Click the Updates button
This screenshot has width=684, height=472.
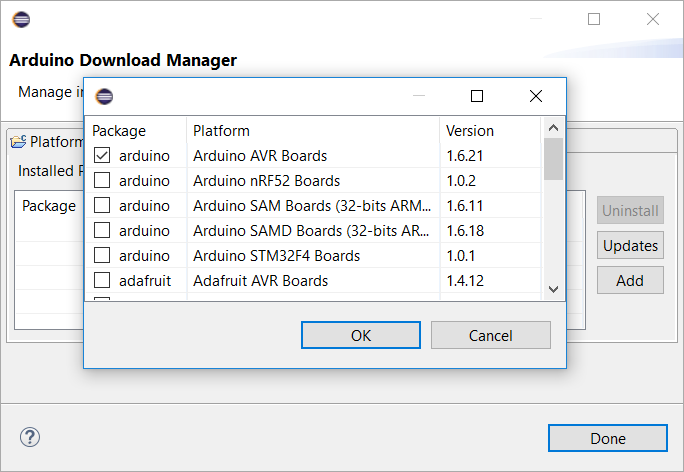click(x=630, y=245)
